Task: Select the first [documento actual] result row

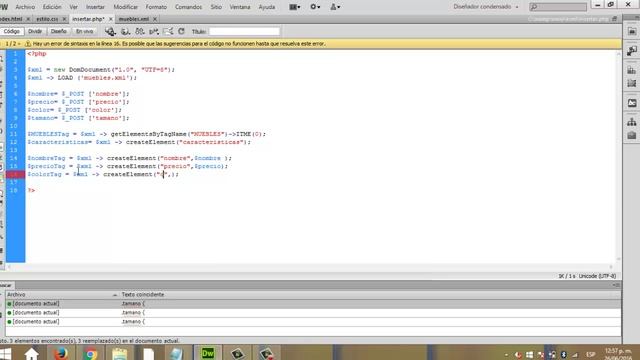Action: coord(313,304)
